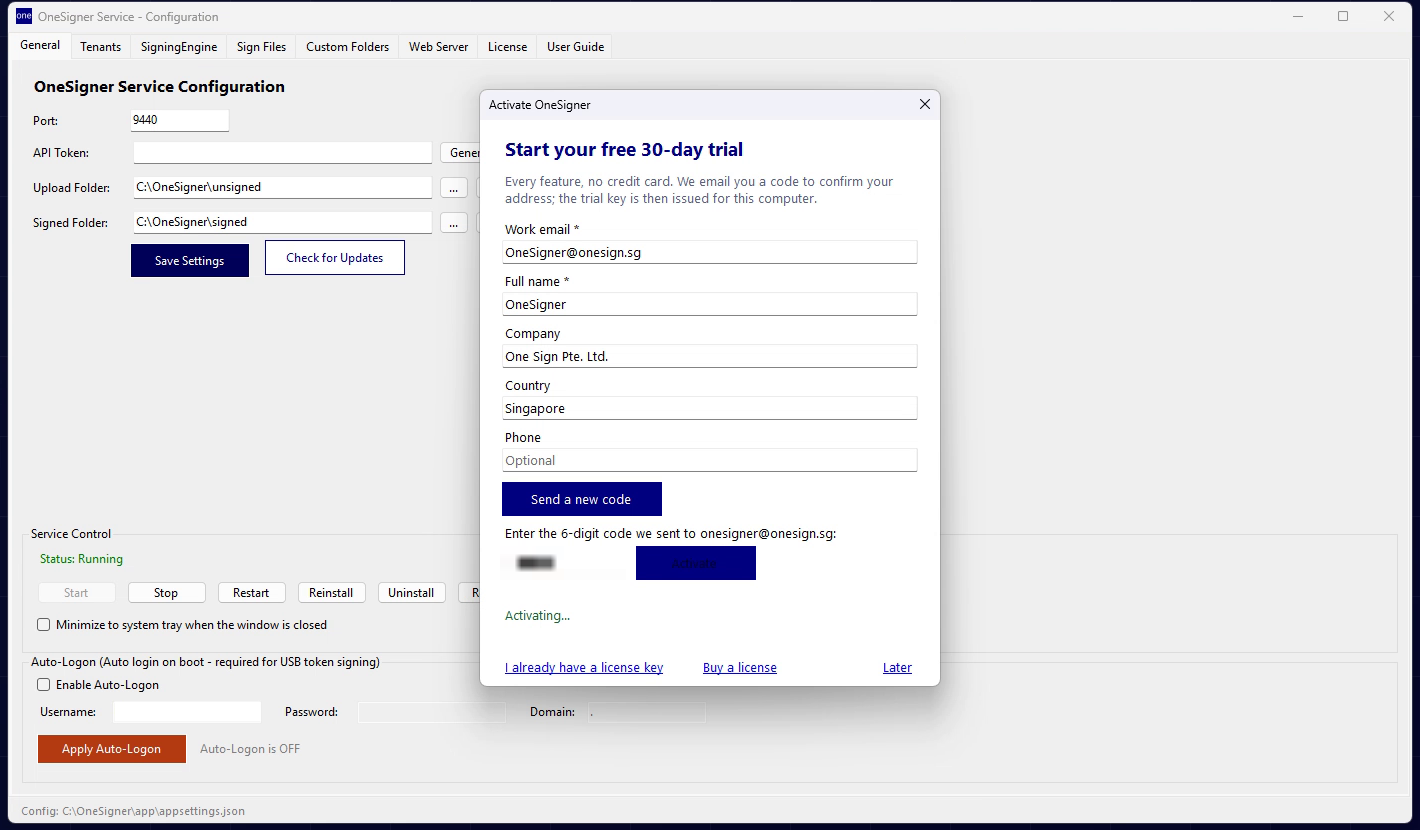Tick the Enable Auto-Logon checkbox
The height and width of the screenshot is (830, 1420).
coord(44,685)
